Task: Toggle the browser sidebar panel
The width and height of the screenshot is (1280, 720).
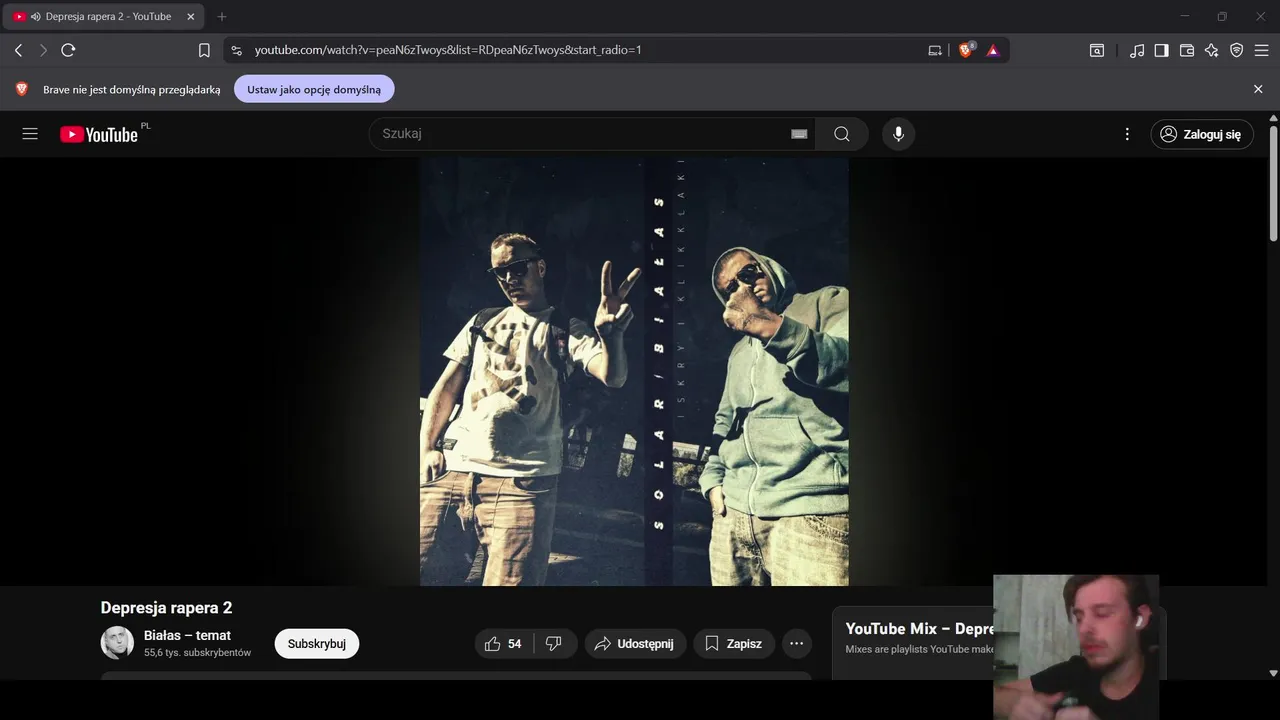Action: click(1161, 50)
